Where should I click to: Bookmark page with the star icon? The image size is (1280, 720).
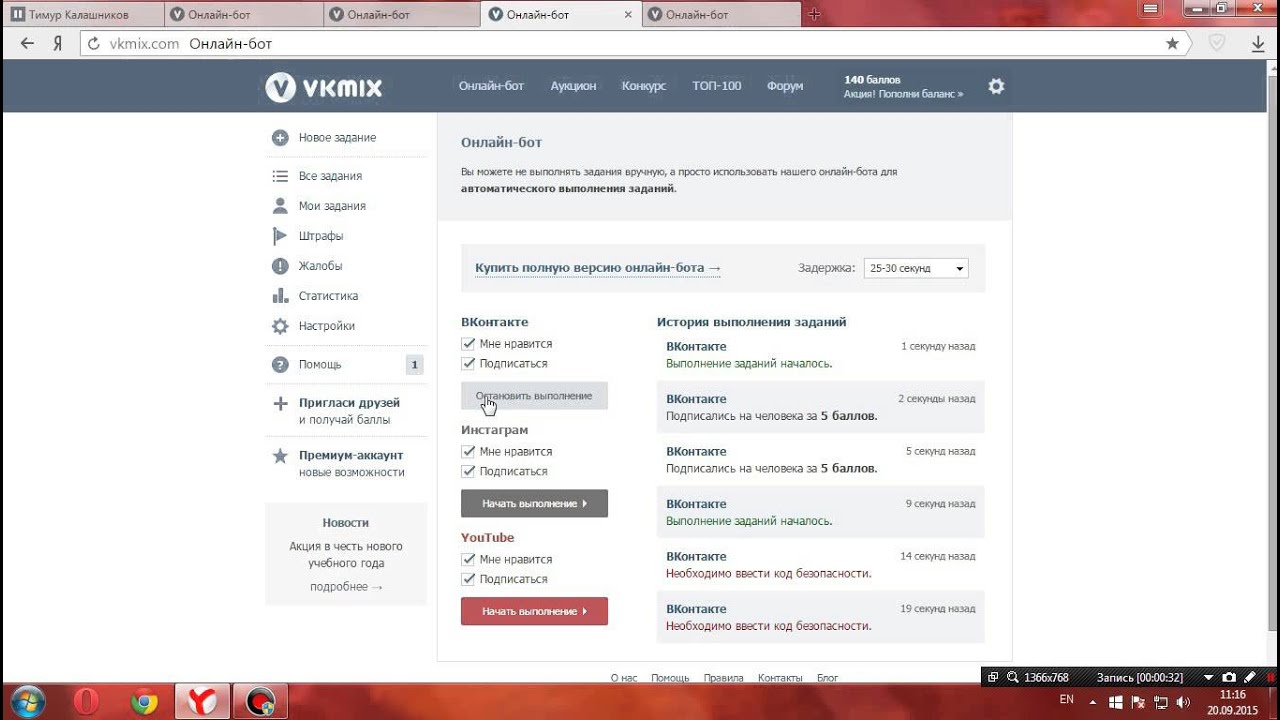point(1172,43)
